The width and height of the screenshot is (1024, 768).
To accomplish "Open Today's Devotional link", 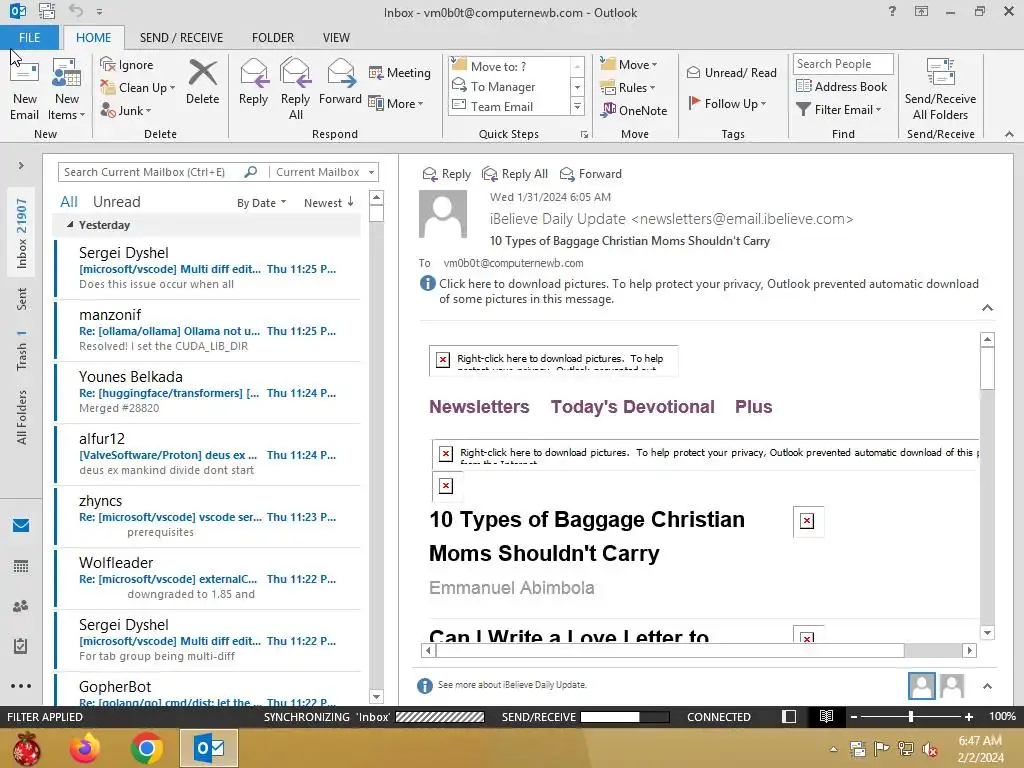I will click(632, 407).
